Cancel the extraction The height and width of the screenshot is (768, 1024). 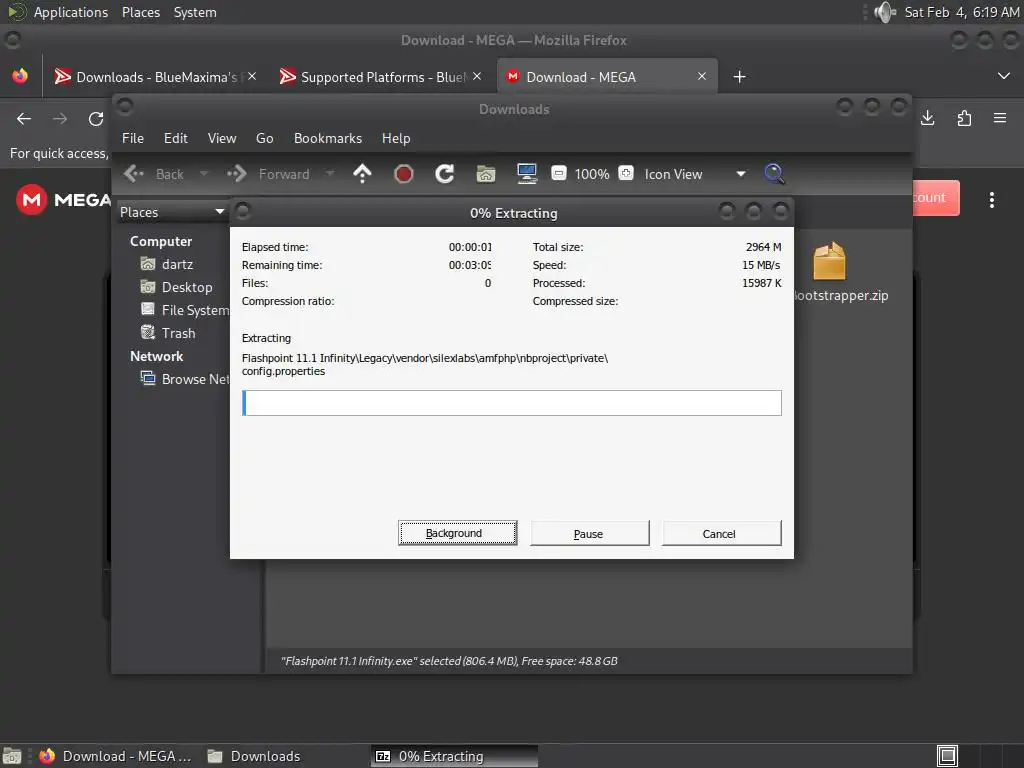(x=721, y=533)
